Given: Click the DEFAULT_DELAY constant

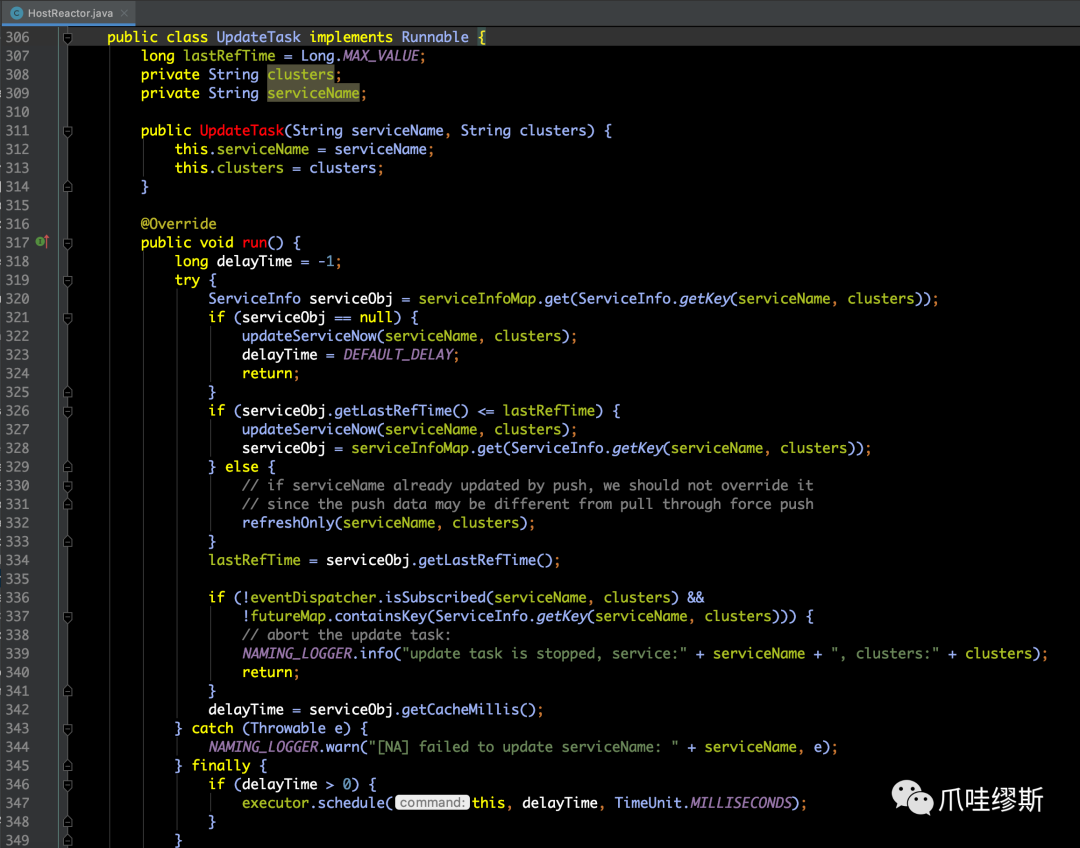Looking at the screenshot, I should click(397, 355).
